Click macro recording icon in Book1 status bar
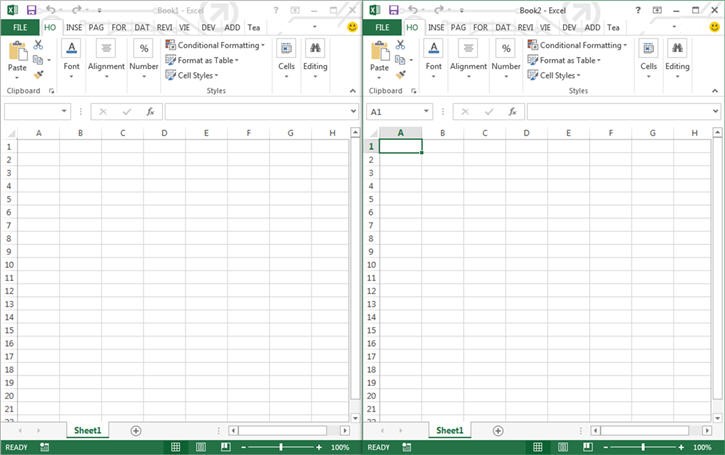 [x=44, y=447]
